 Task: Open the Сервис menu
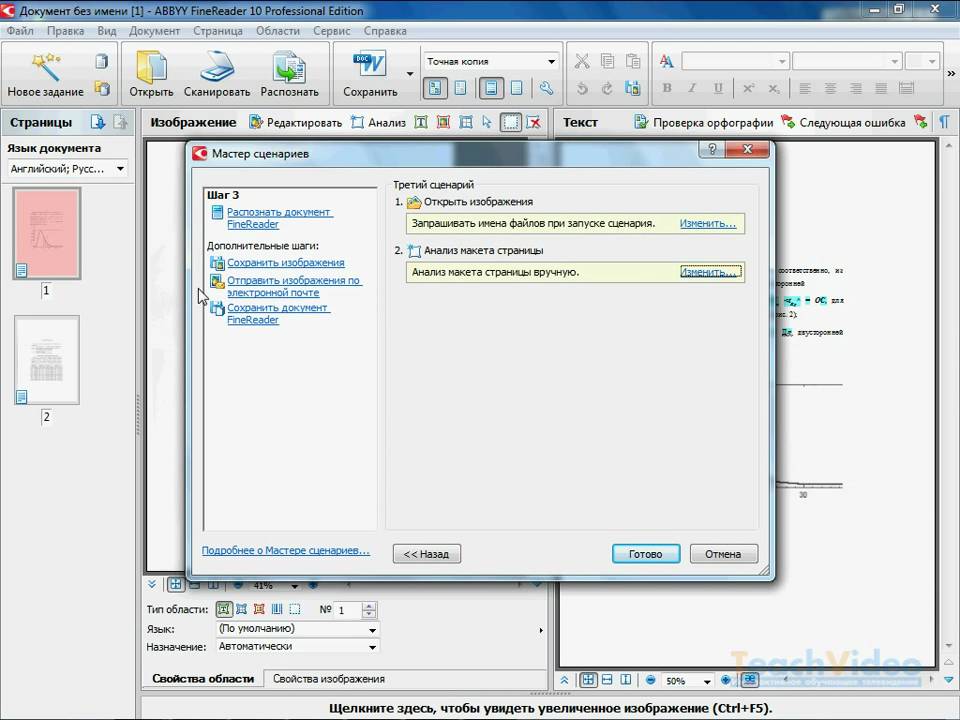coord(332,31)
